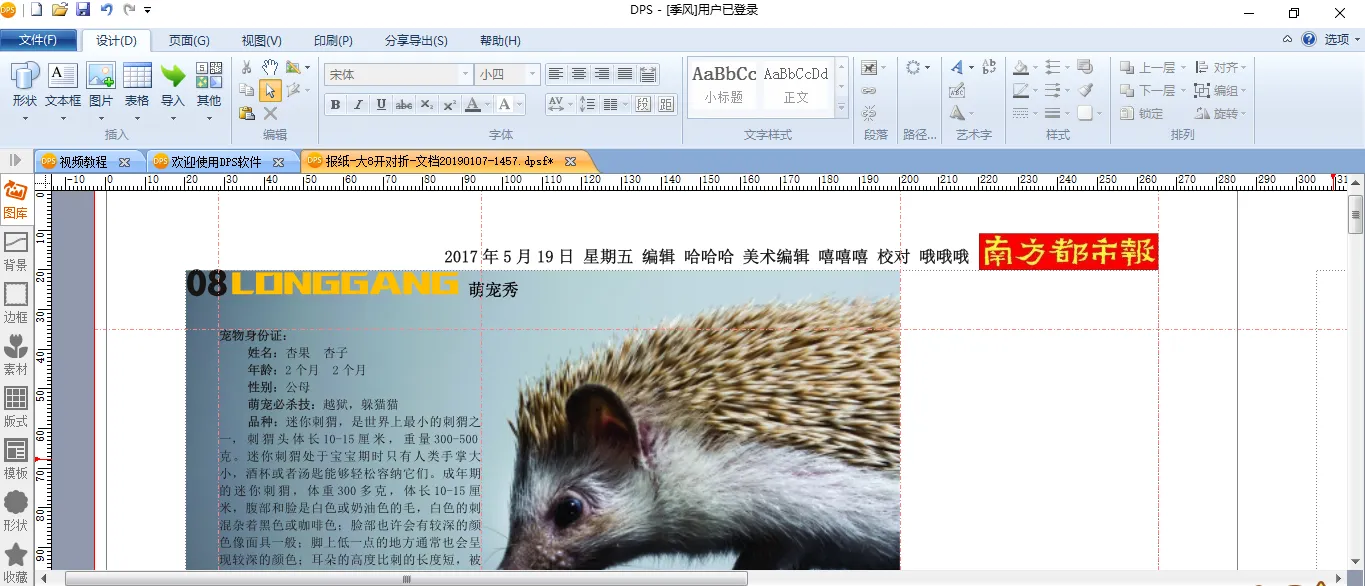Open the 小四 font size dropdown
1365x586 pixels.
click(x=532, y=75)
